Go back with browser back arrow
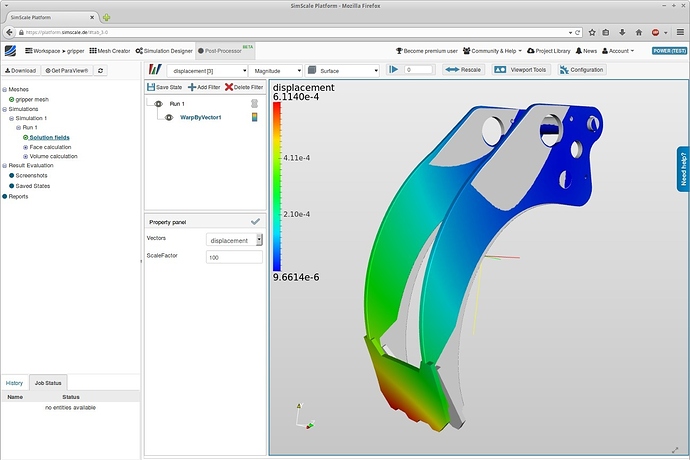Viewport: 690px width, 460px height. pyautogui.click(x=9, y=32)
